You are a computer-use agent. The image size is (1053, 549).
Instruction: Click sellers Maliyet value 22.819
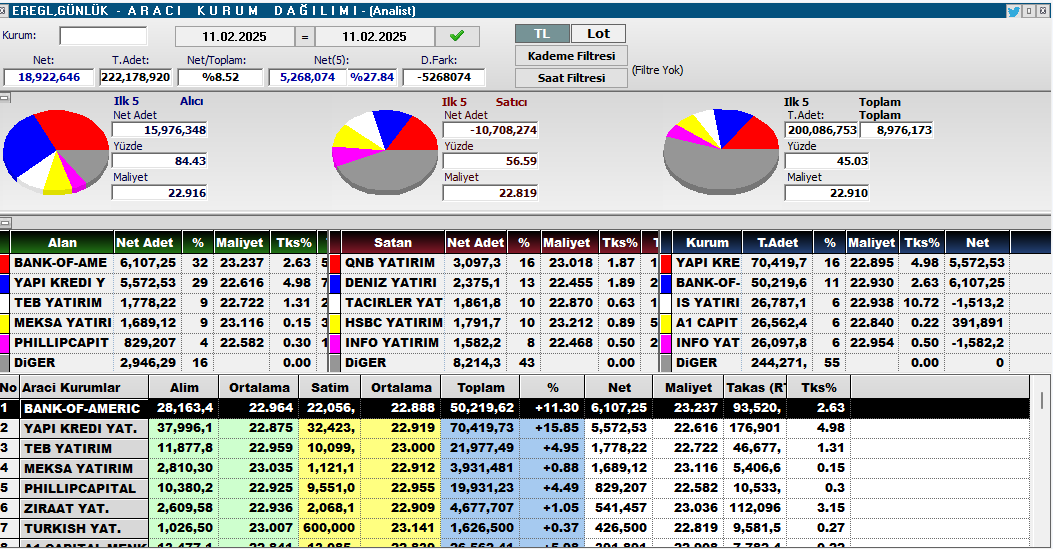pyautogui.click(x=490, y=193)
